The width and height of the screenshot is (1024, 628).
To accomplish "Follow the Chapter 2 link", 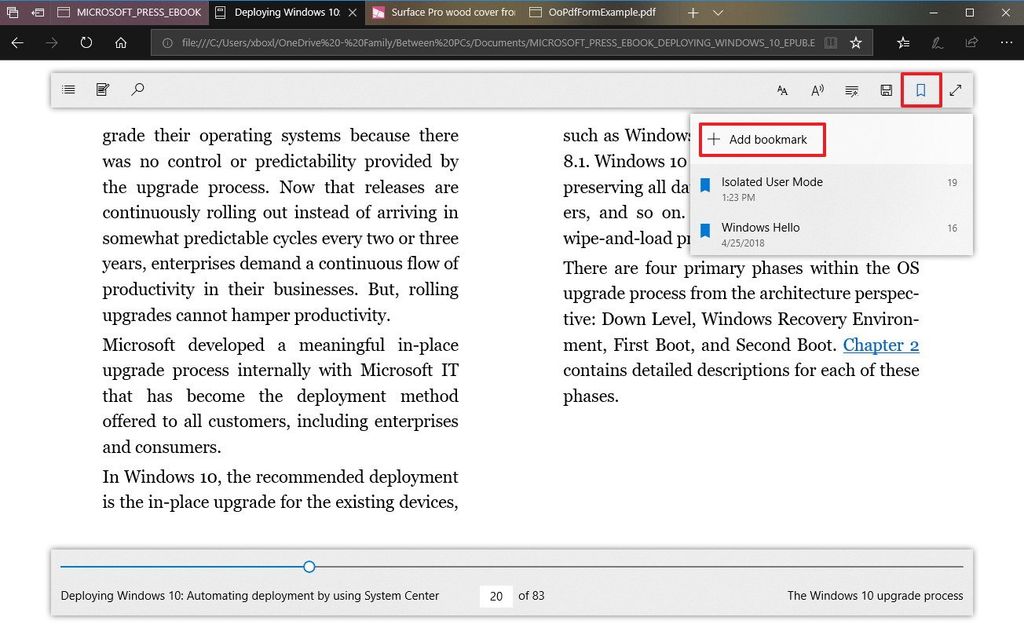I will click(x=881, y=344).
